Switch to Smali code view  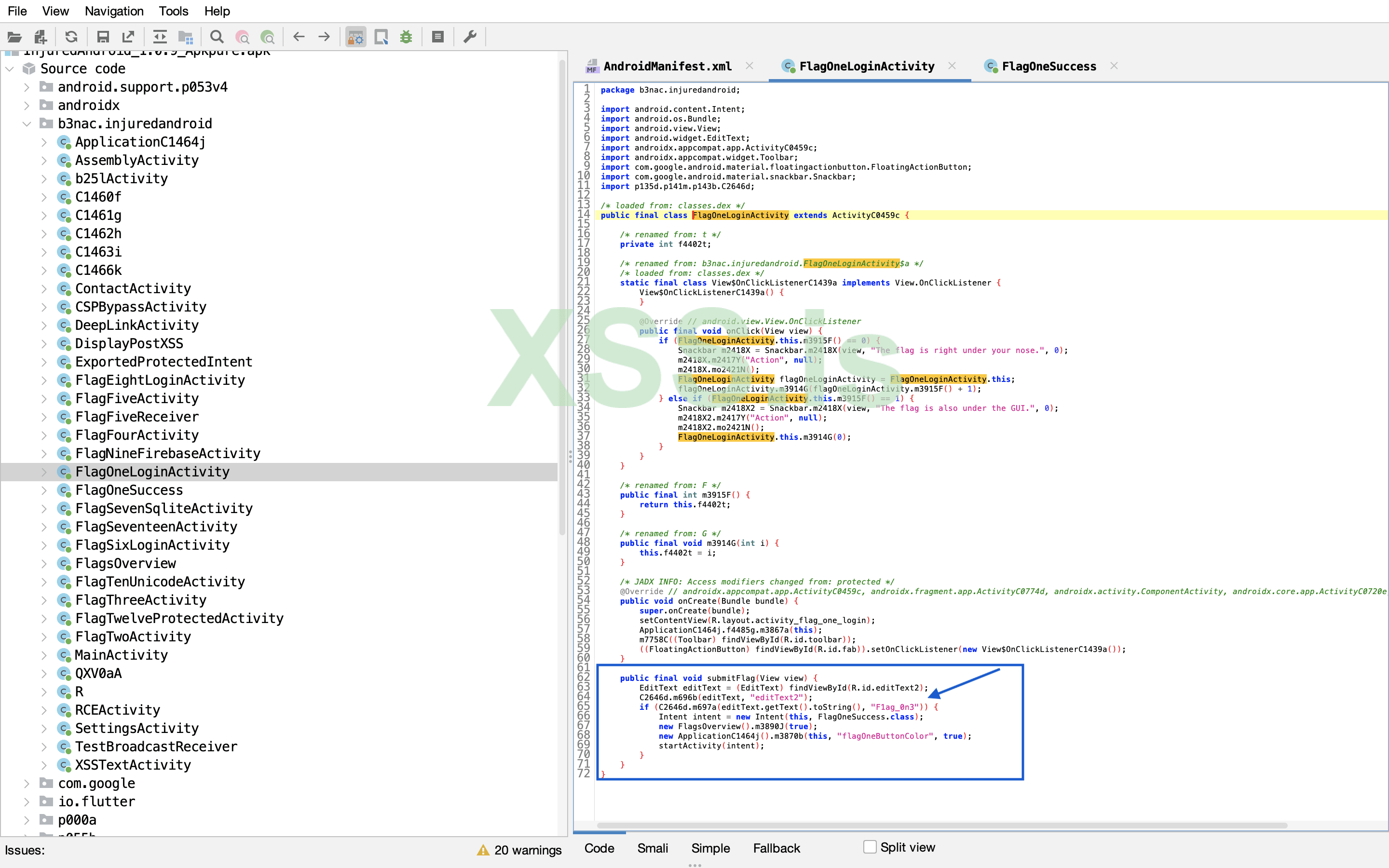coord(653,848)
